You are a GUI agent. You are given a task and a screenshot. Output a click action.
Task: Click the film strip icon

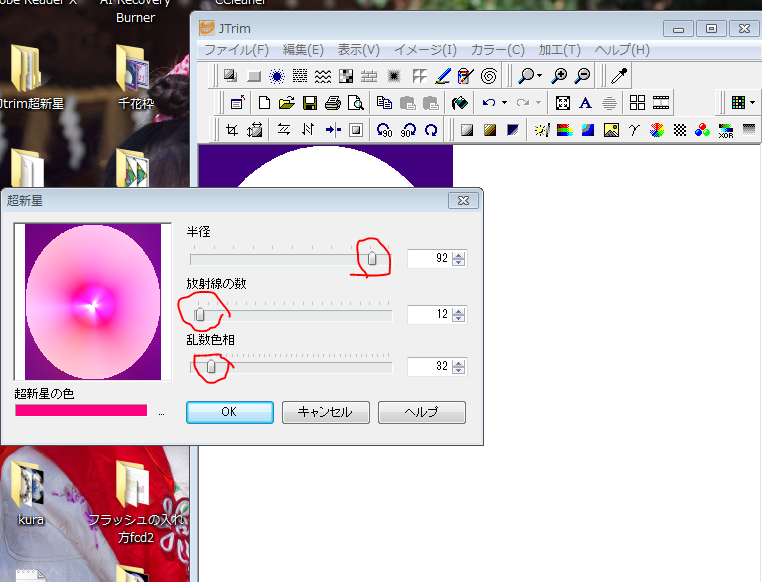click(660, 103)
